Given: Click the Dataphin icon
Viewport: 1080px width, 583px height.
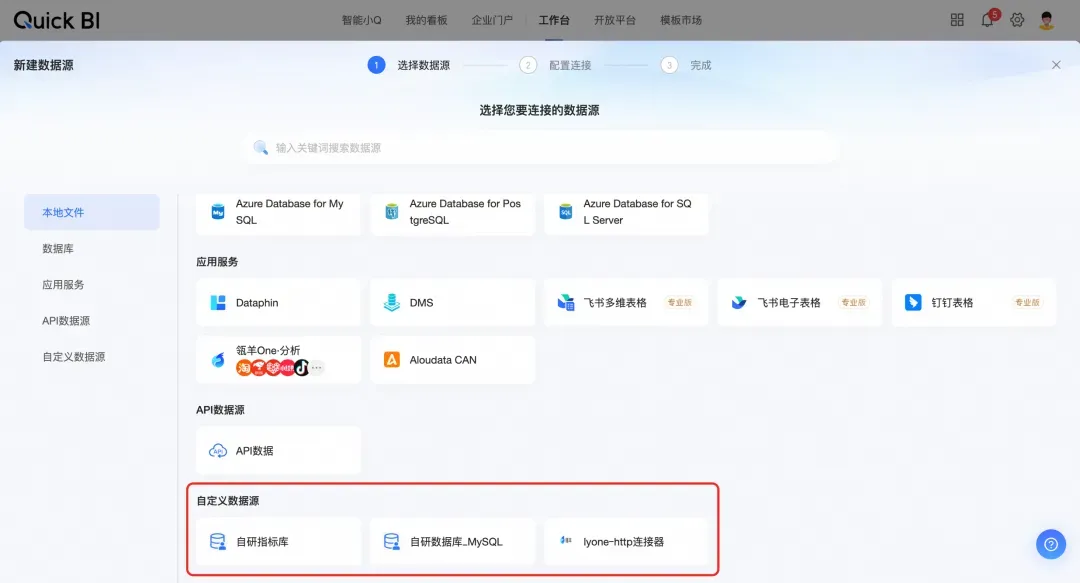Looking at the screenshot, I should (x=218, y=303).
